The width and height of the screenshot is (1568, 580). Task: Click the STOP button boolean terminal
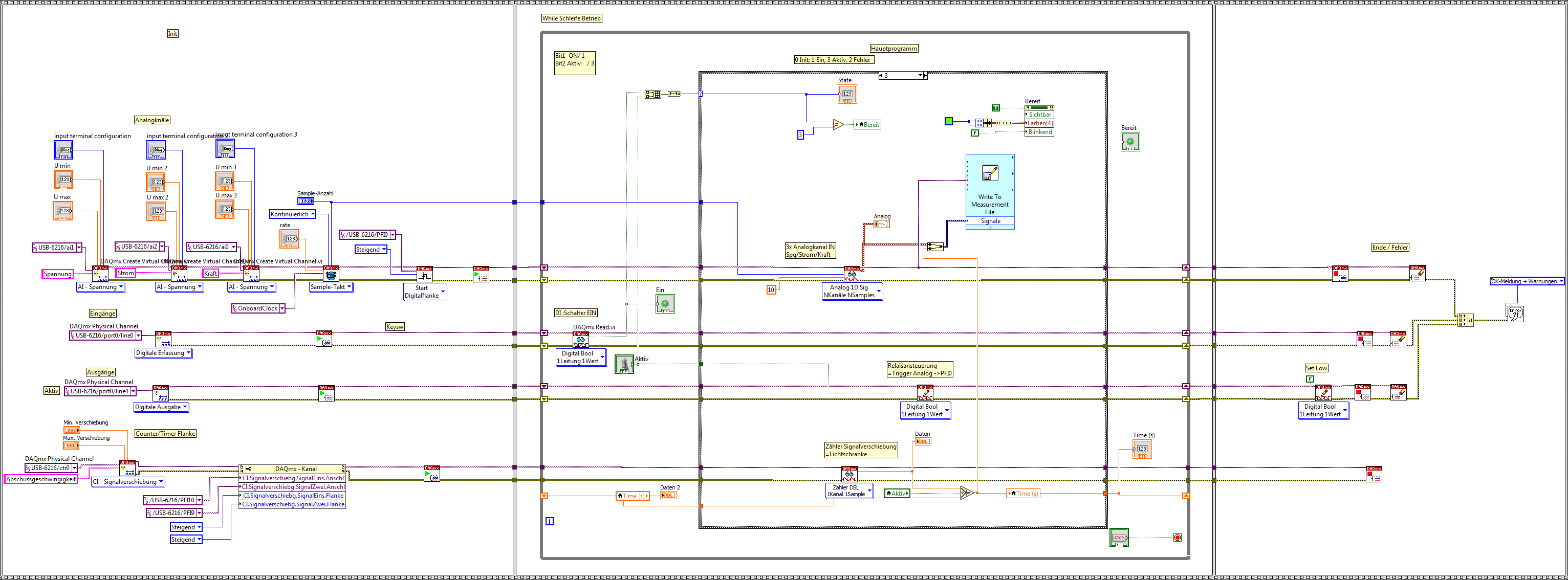(x=1118, y=538)
